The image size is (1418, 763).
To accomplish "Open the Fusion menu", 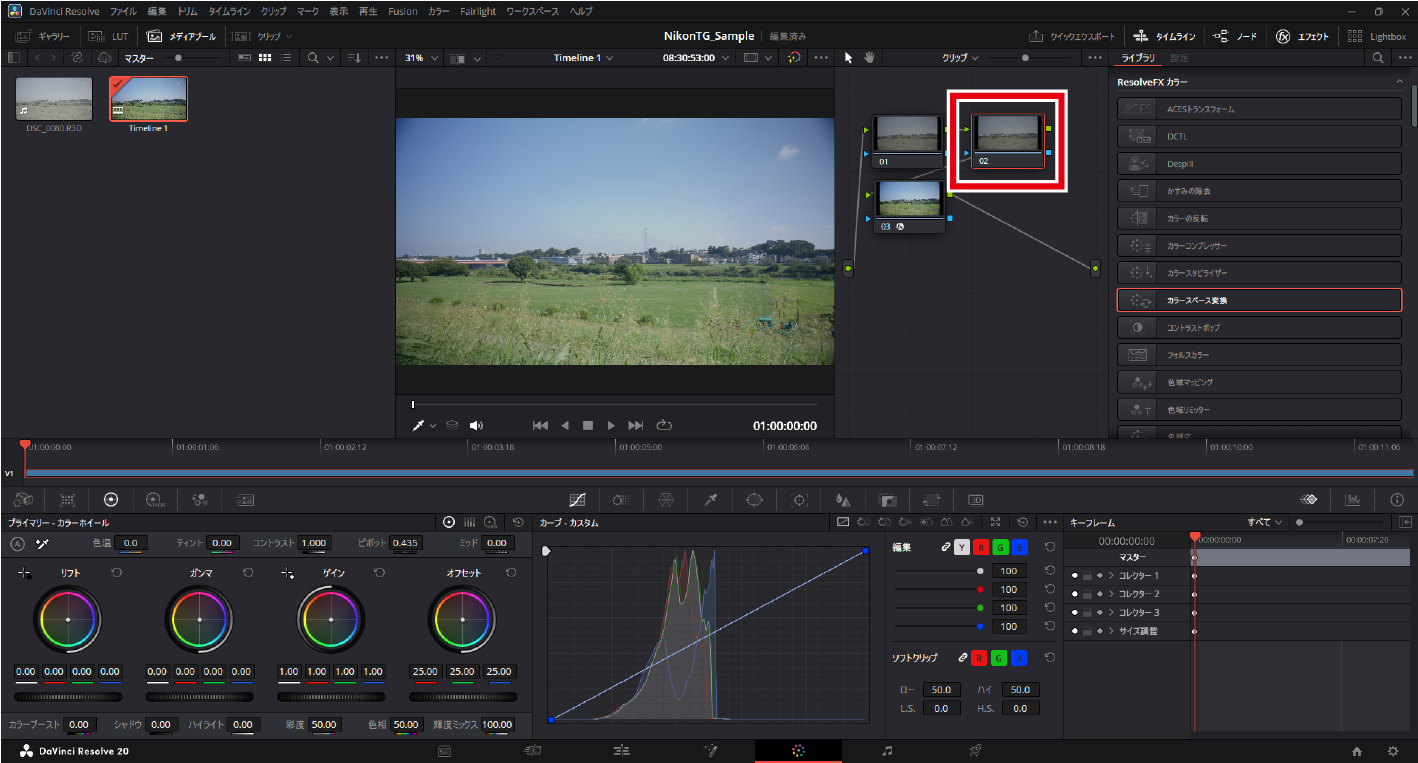I will point(403,11).
